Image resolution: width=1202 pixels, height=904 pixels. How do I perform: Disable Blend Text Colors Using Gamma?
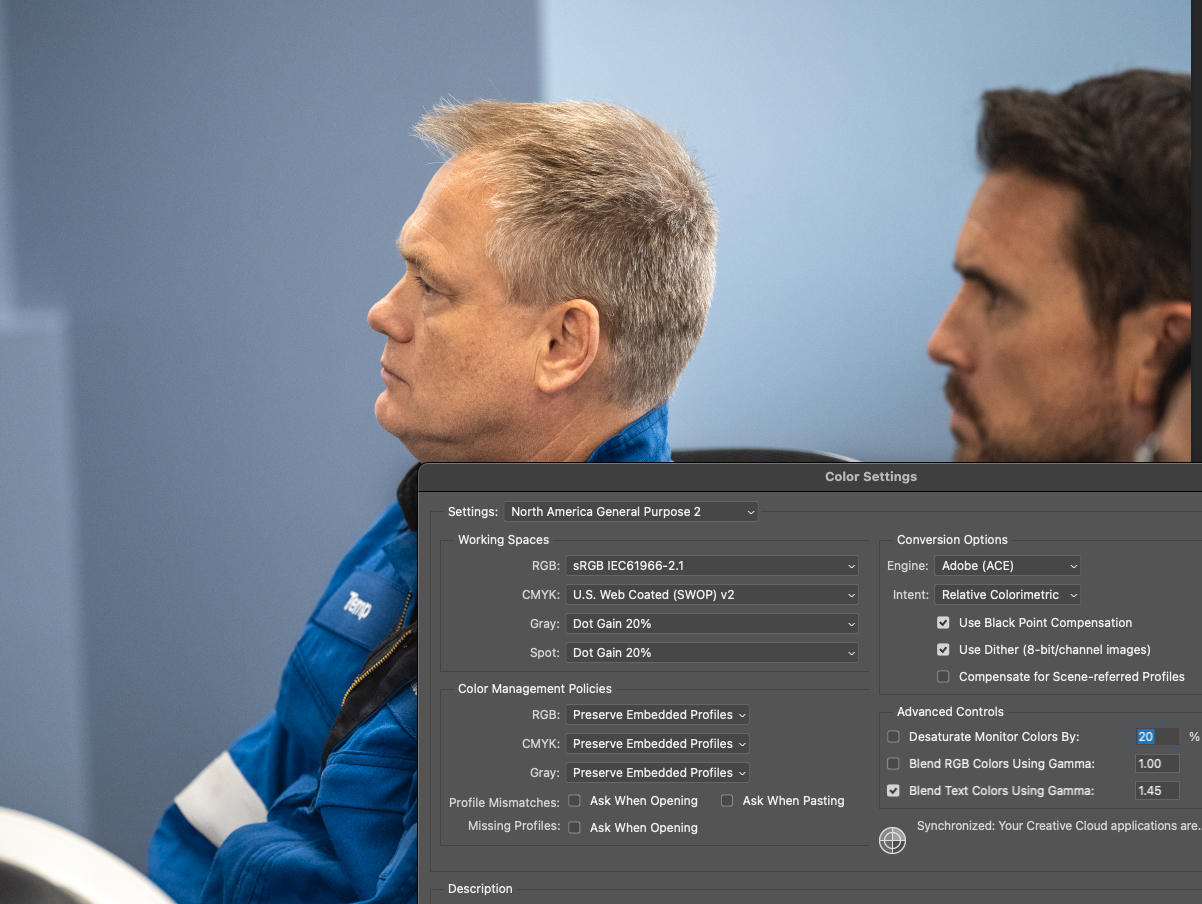click(893, 791)
